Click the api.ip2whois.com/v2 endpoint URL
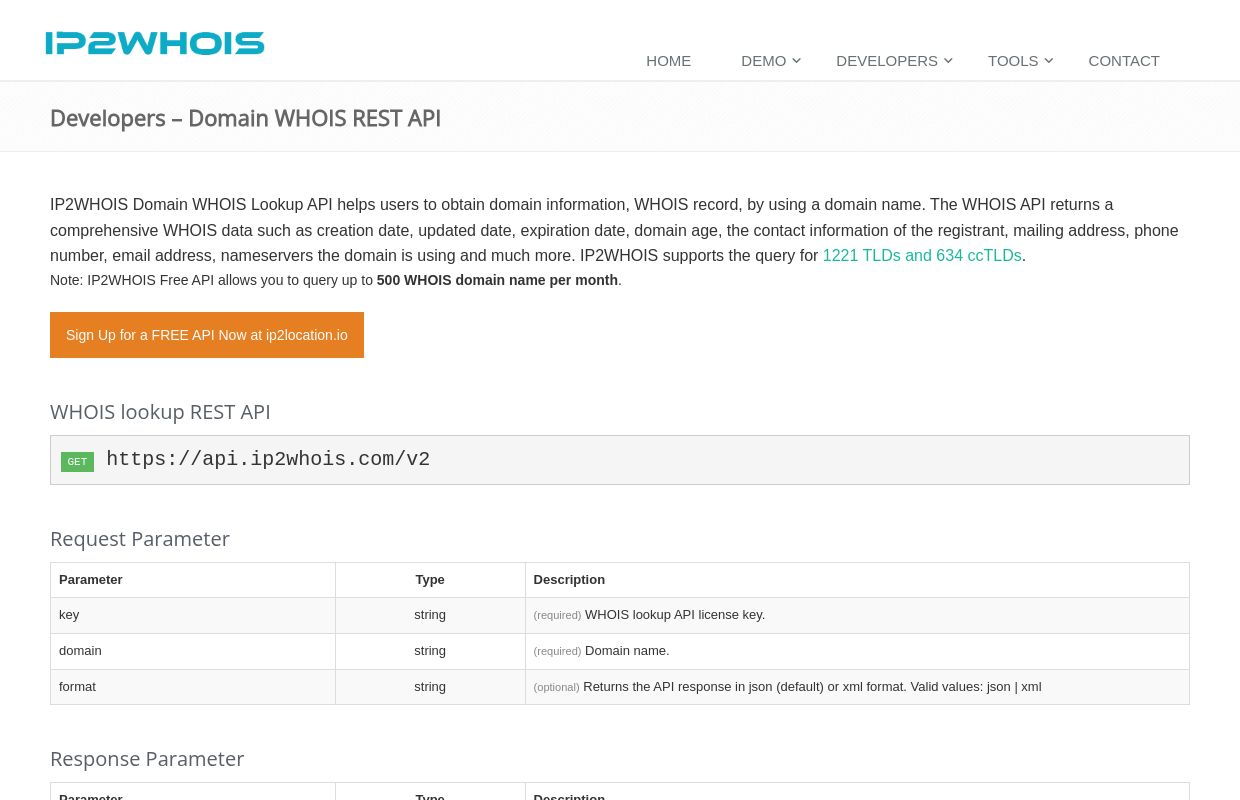The height and width of the screenshot is (800, 1240). click(x=268, y=460)
